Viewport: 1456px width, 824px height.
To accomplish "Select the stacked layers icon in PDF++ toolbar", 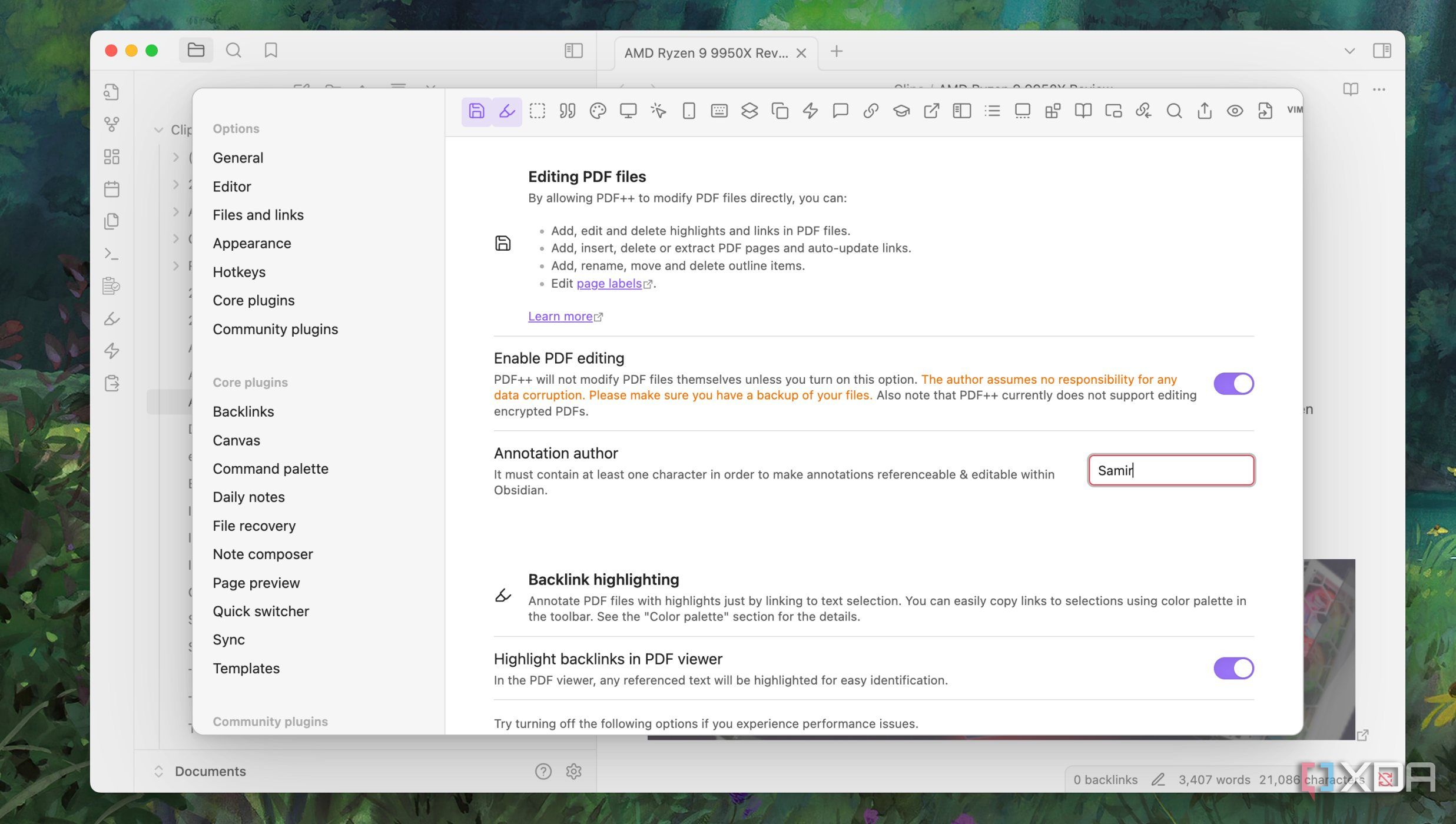I will pyautogui.click(x=749, y=111).
